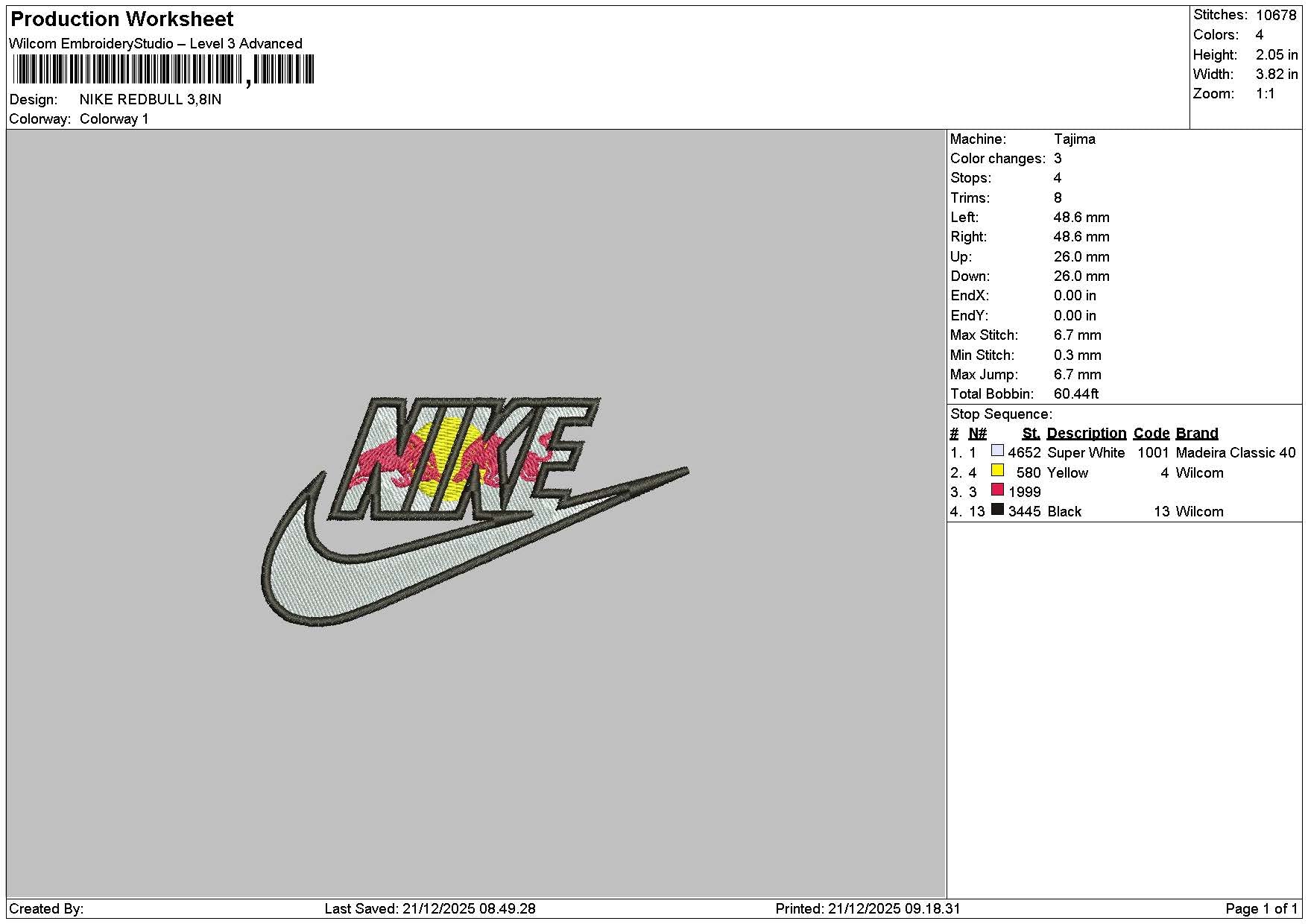The width and height of the screenshot is (1308, 924).
Task: Click the barcode under the worksheet title
Action: pyautogui.click(x=163, y=71)
